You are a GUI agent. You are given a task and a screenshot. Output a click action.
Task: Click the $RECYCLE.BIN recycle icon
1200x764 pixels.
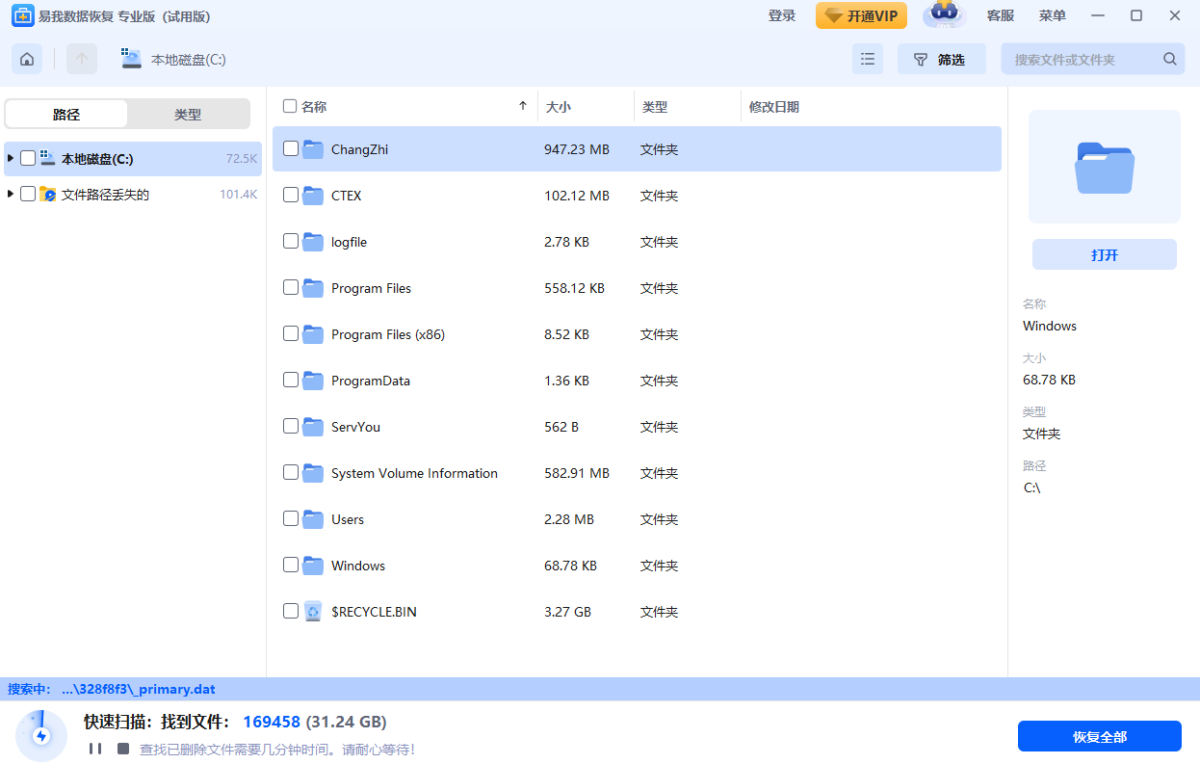pyautogui.click(x=313, y=611)
